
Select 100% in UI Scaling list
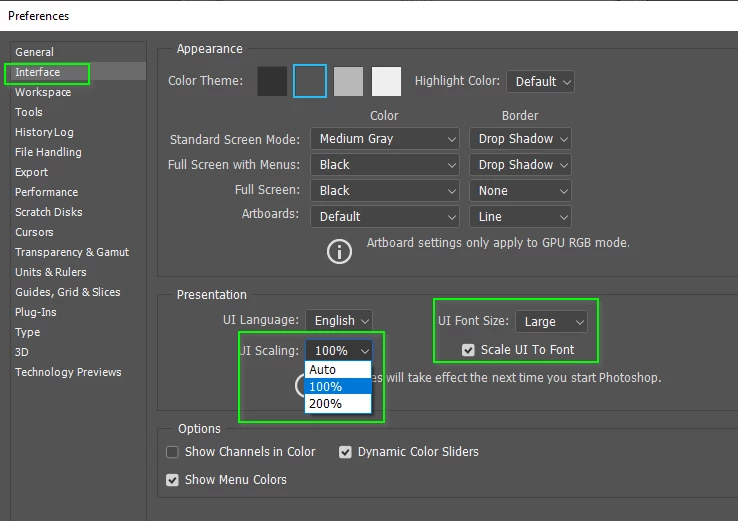click(x=338, y=386)
